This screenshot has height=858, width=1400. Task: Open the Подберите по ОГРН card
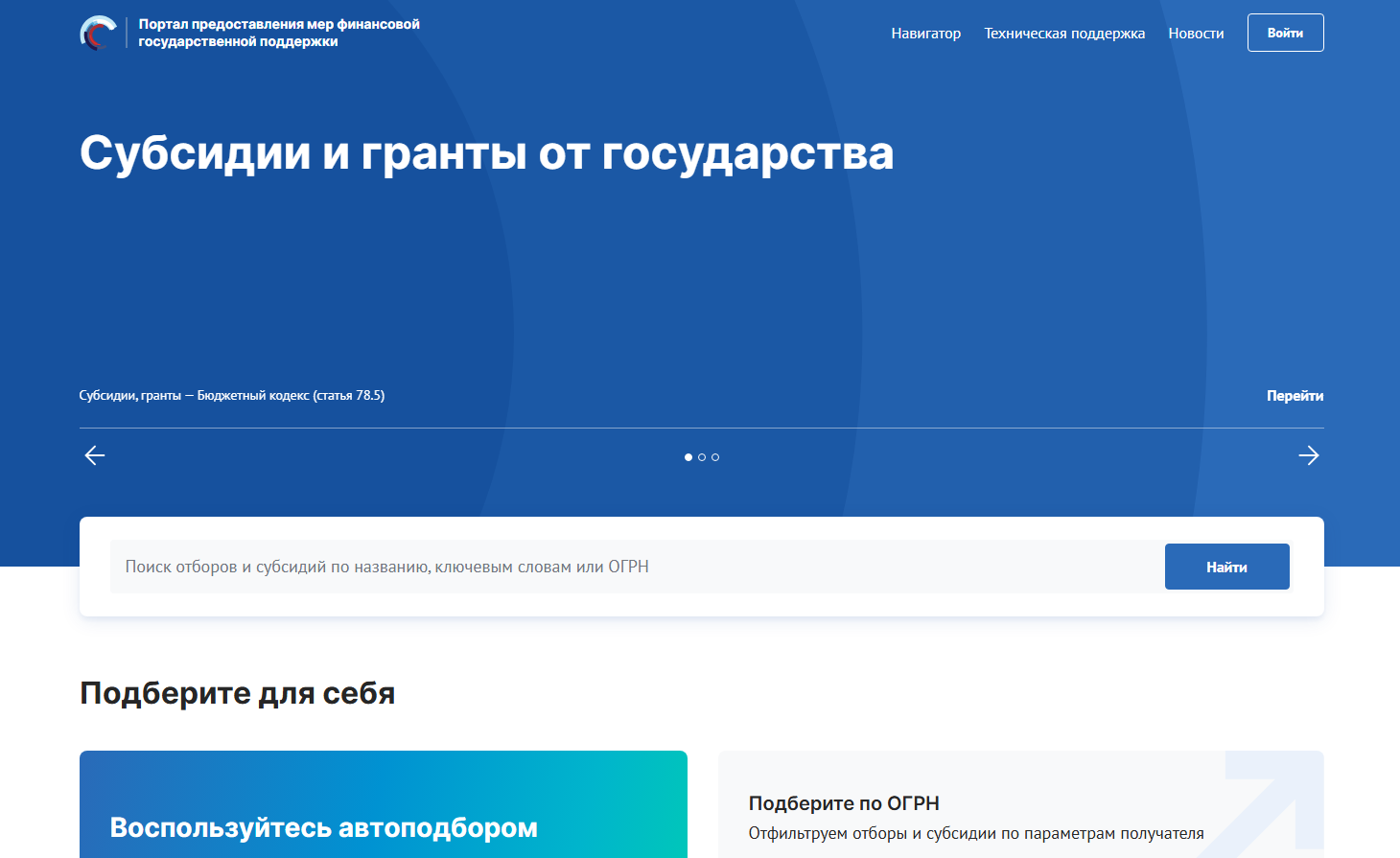point(1021,804)
